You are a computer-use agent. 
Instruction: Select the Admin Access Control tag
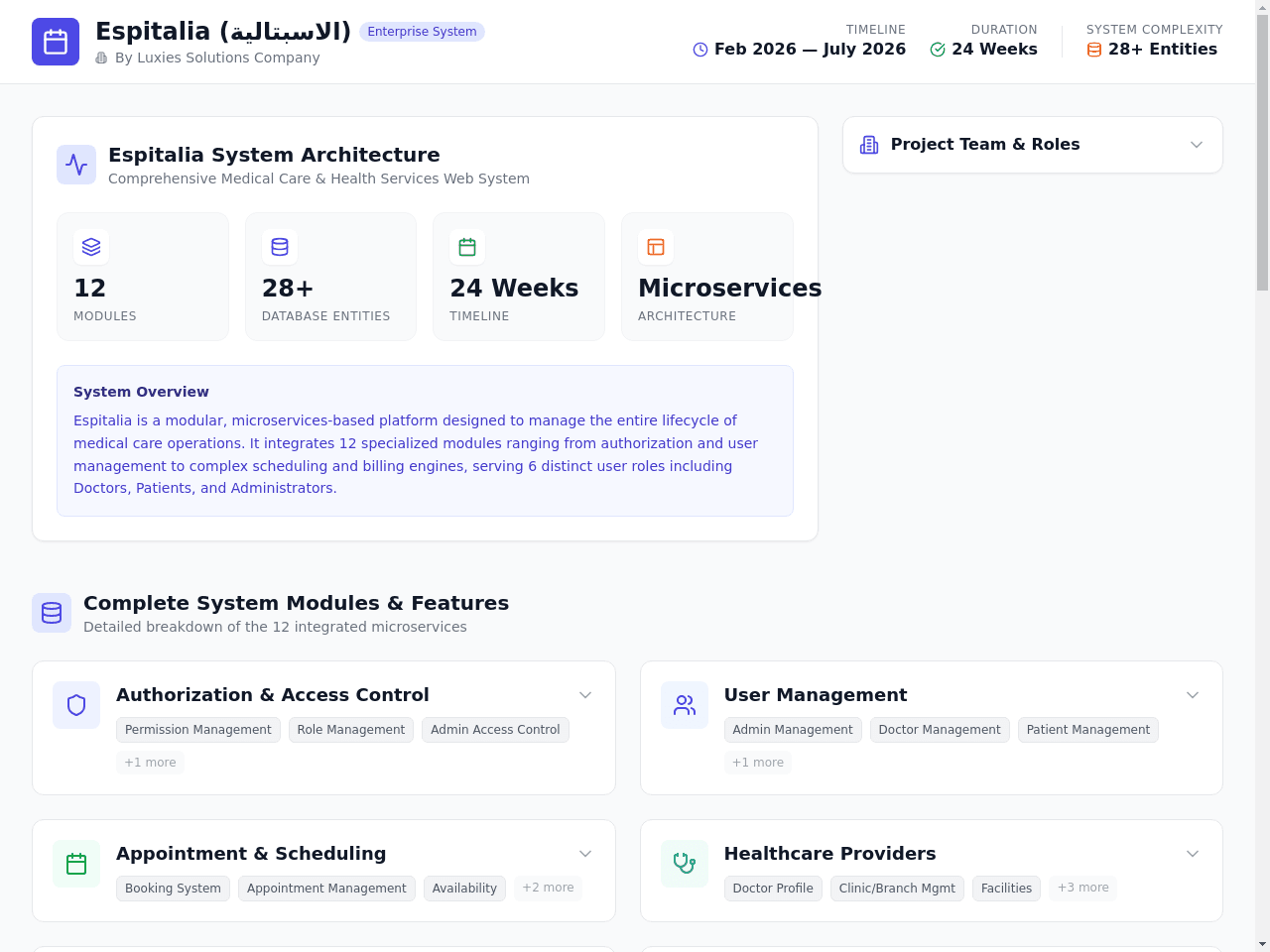(495, 730)
